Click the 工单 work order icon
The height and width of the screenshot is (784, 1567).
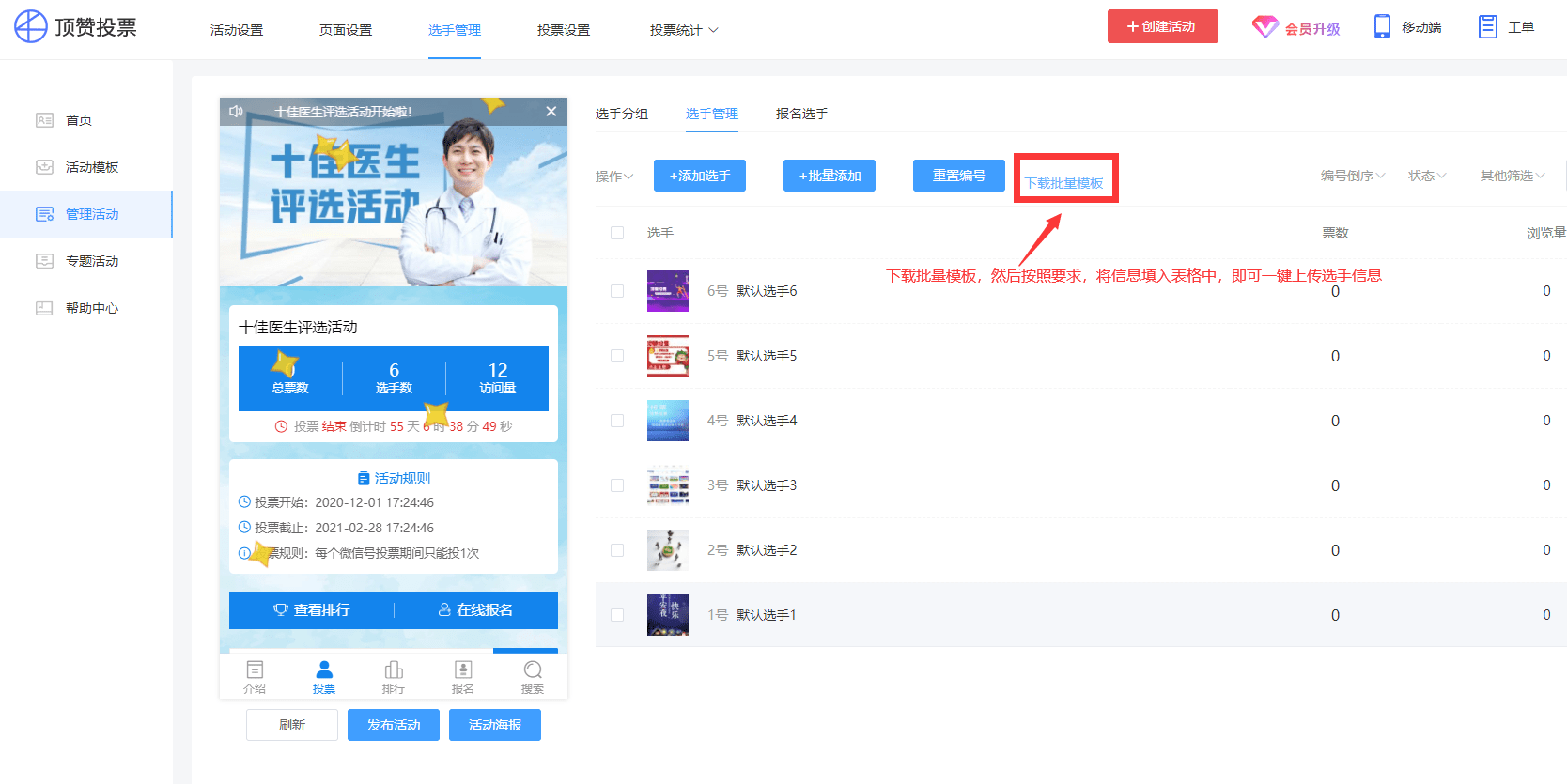pos(1488,26)
